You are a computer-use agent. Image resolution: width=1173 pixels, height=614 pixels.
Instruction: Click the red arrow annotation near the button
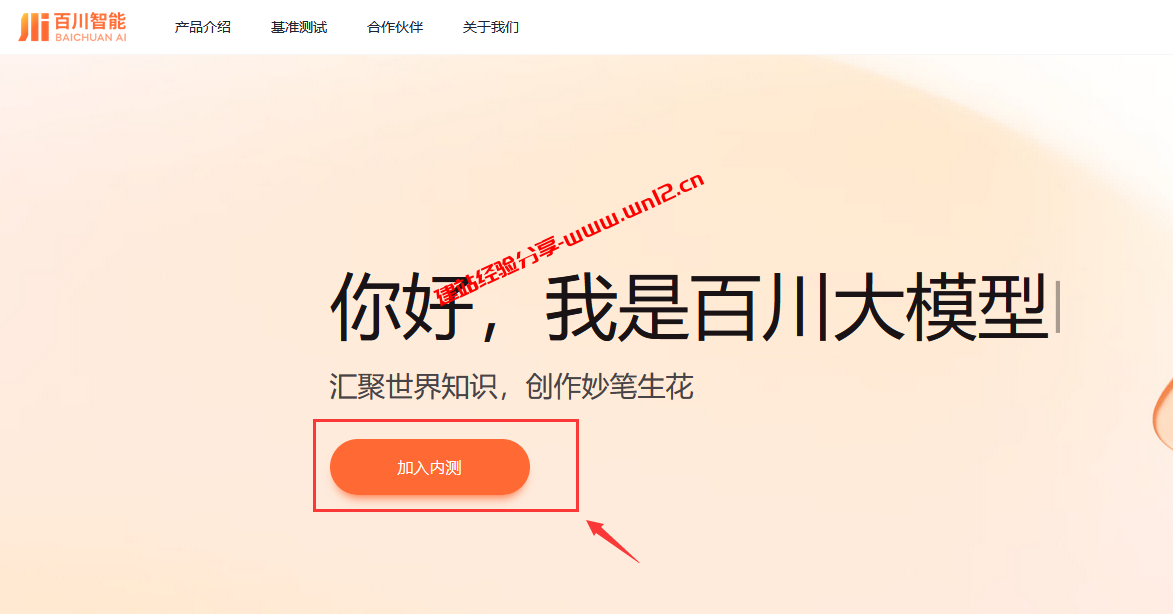pos(613,541)
